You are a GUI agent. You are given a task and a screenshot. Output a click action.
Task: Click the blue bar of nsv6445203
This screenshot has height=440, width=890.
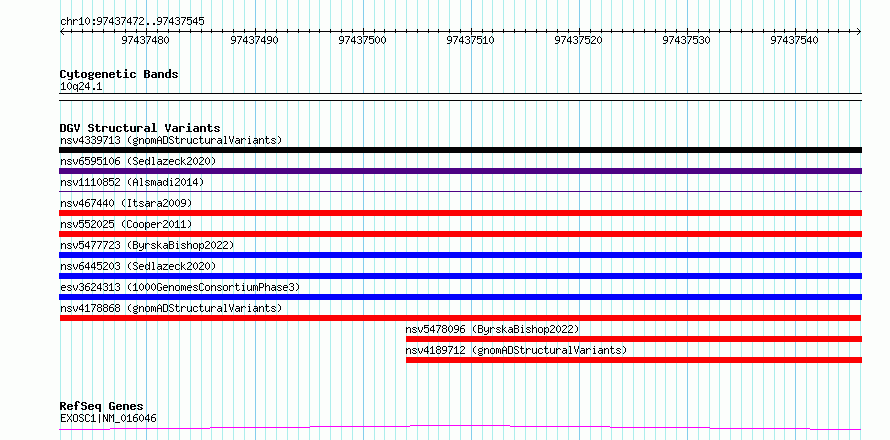(x=461, y=276)
